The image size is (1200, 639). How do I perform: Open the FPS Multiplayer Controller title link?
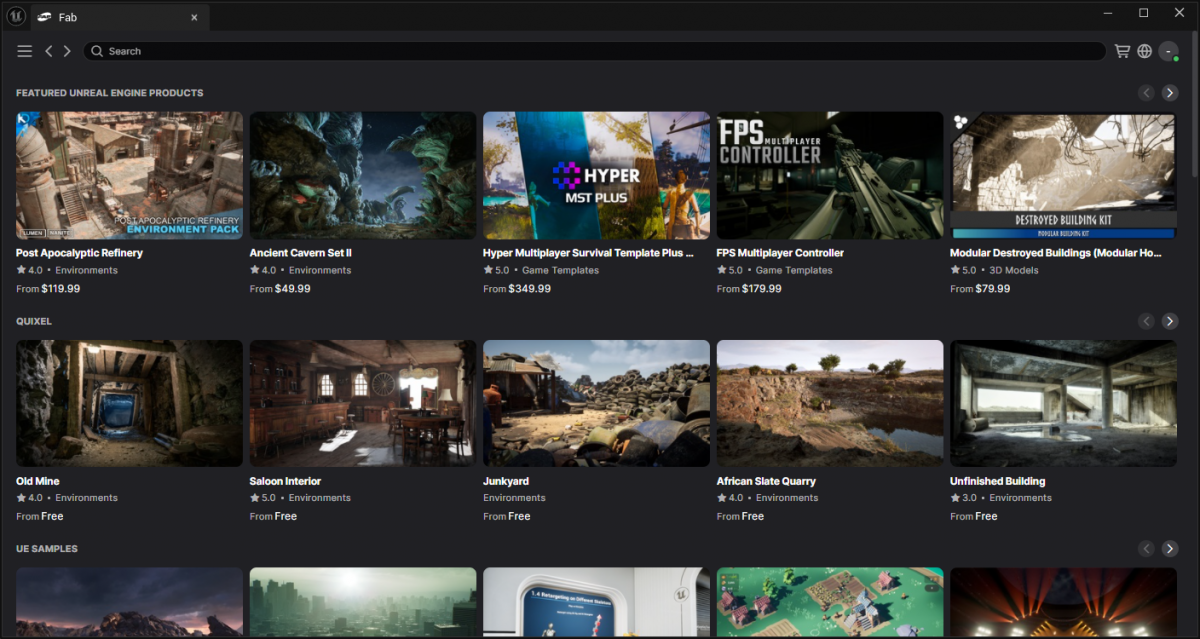coord(780,253)
